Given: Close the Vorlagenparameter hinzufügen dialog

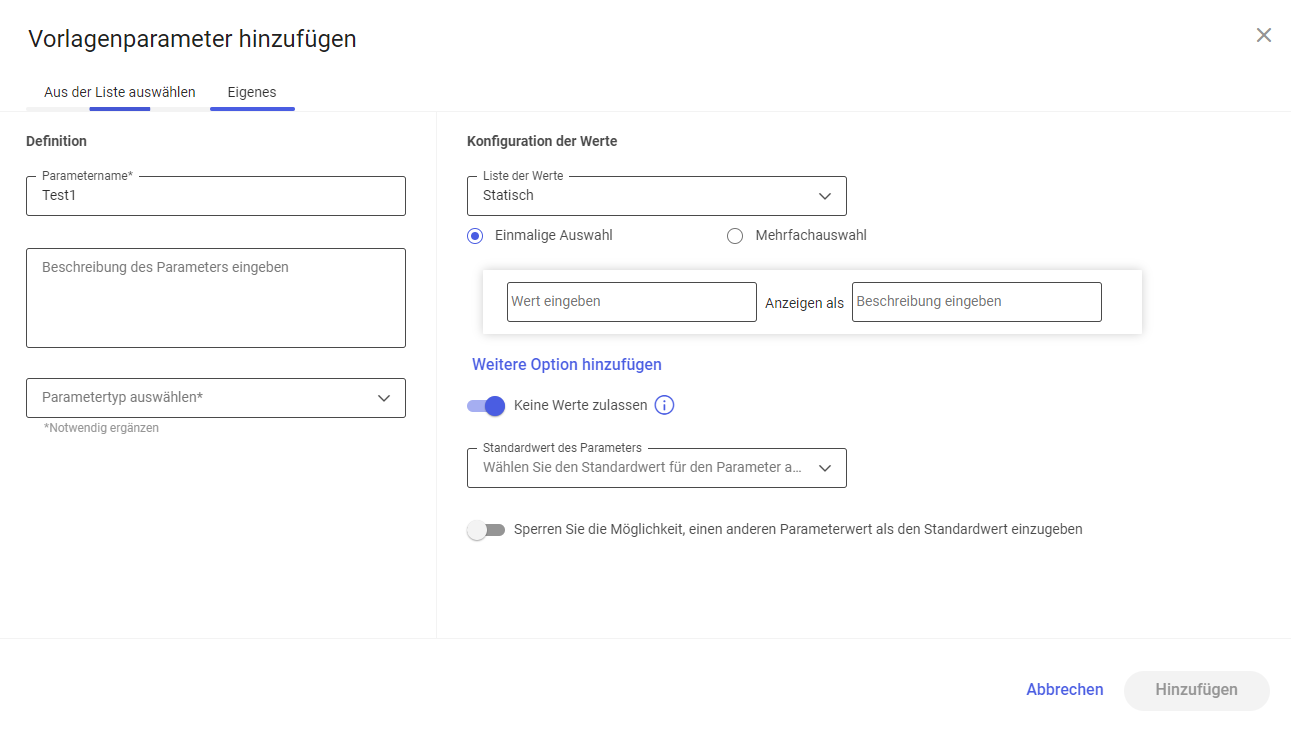Looking at the screenshot, I should pos(1264,35).
